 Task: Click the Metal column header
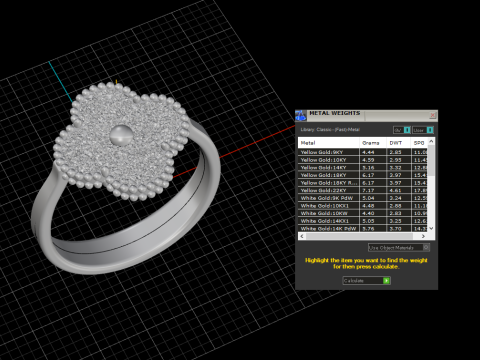328,143
